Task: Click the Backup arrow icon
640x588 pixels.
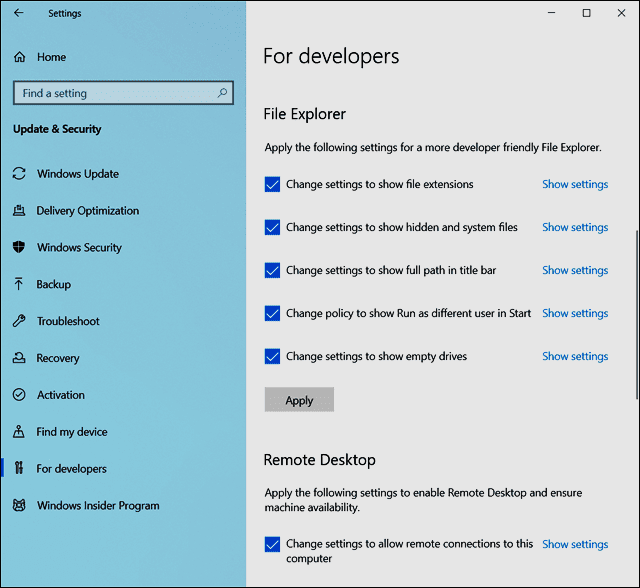Action: pos(19,284)
